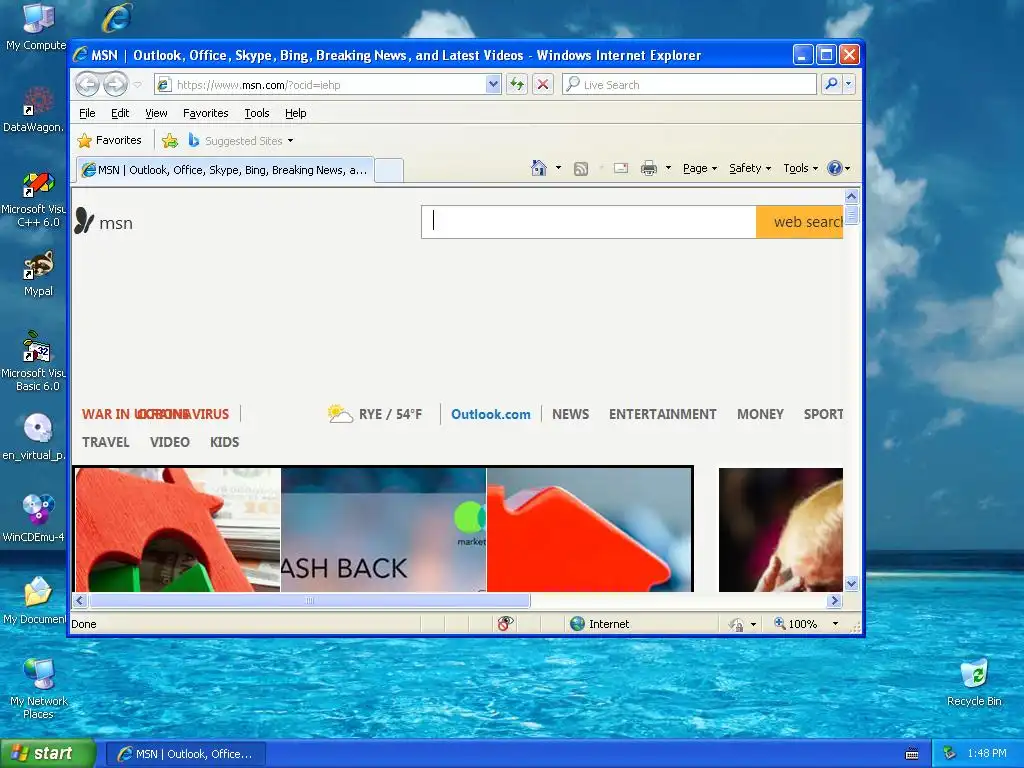Click the Read Mail envelope icon

(x=621, y=168)
